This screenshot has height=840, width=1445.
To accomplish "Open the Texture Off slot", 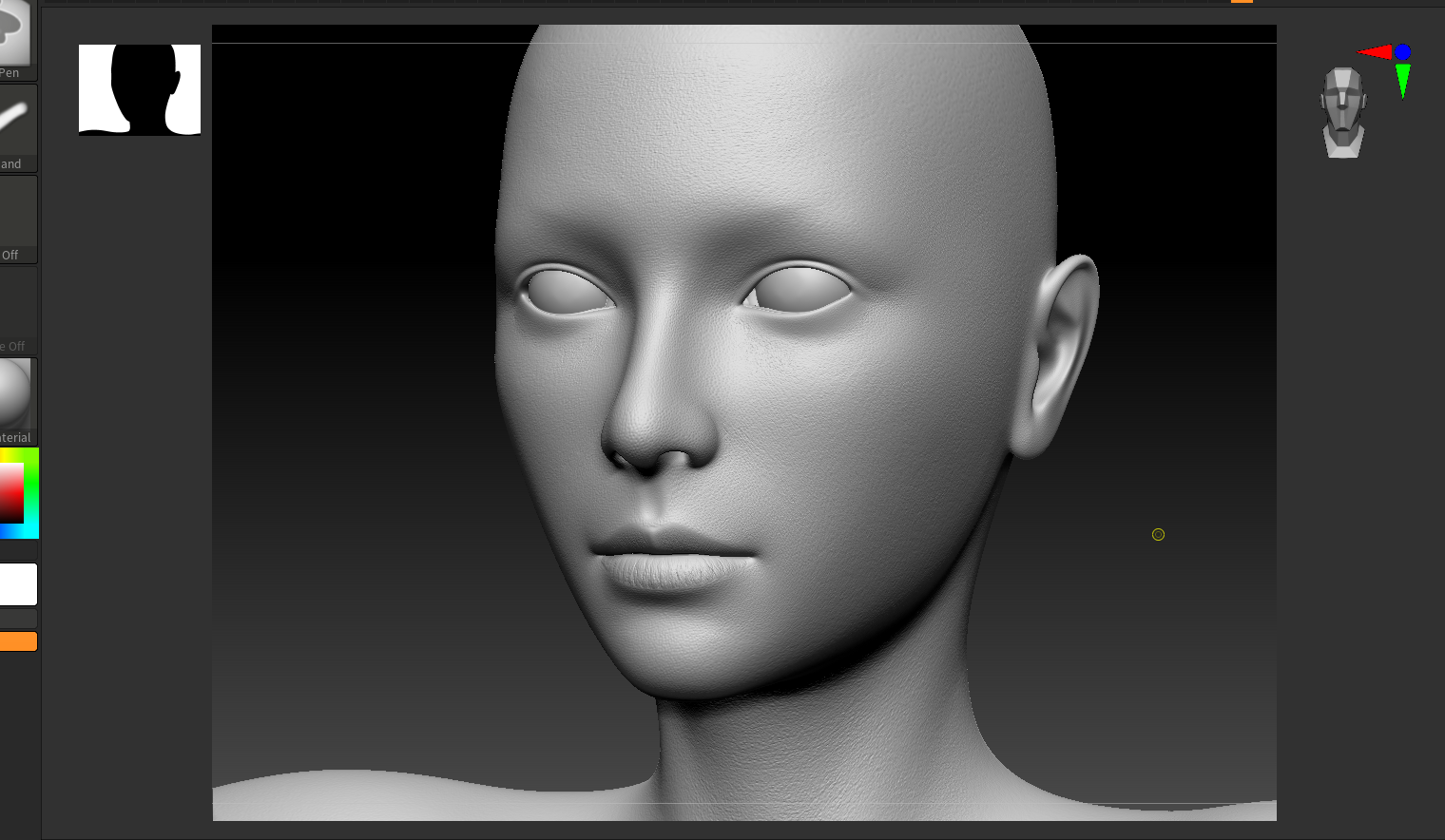I will pos(17,311).
